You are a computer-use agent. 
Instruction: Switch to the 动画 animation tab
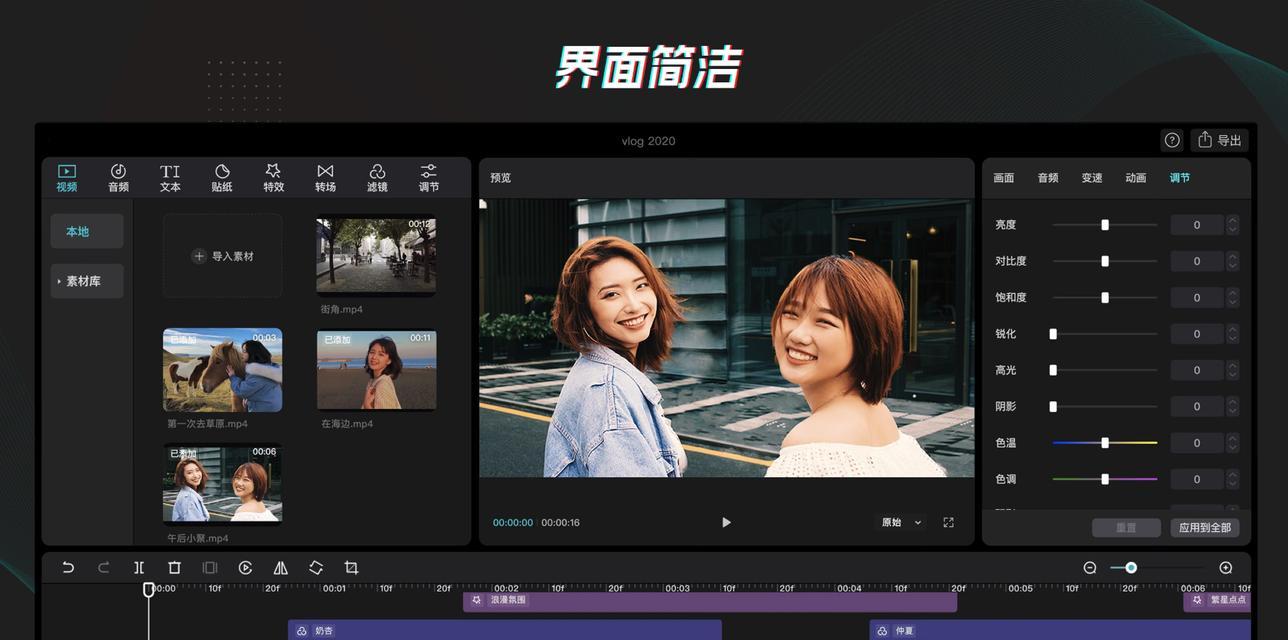(x=1136, y=178)
